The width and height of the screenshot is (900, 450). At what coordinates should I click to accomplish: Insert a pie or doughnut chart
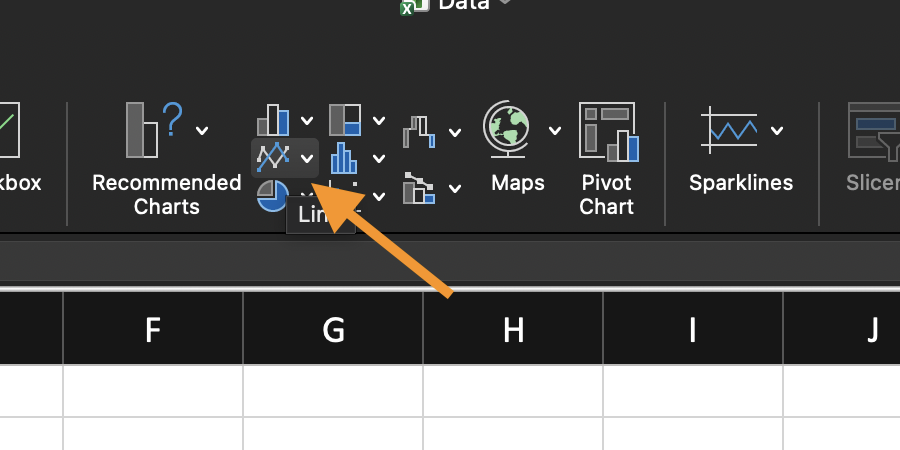pyautogui.click(x=272, y=194)
